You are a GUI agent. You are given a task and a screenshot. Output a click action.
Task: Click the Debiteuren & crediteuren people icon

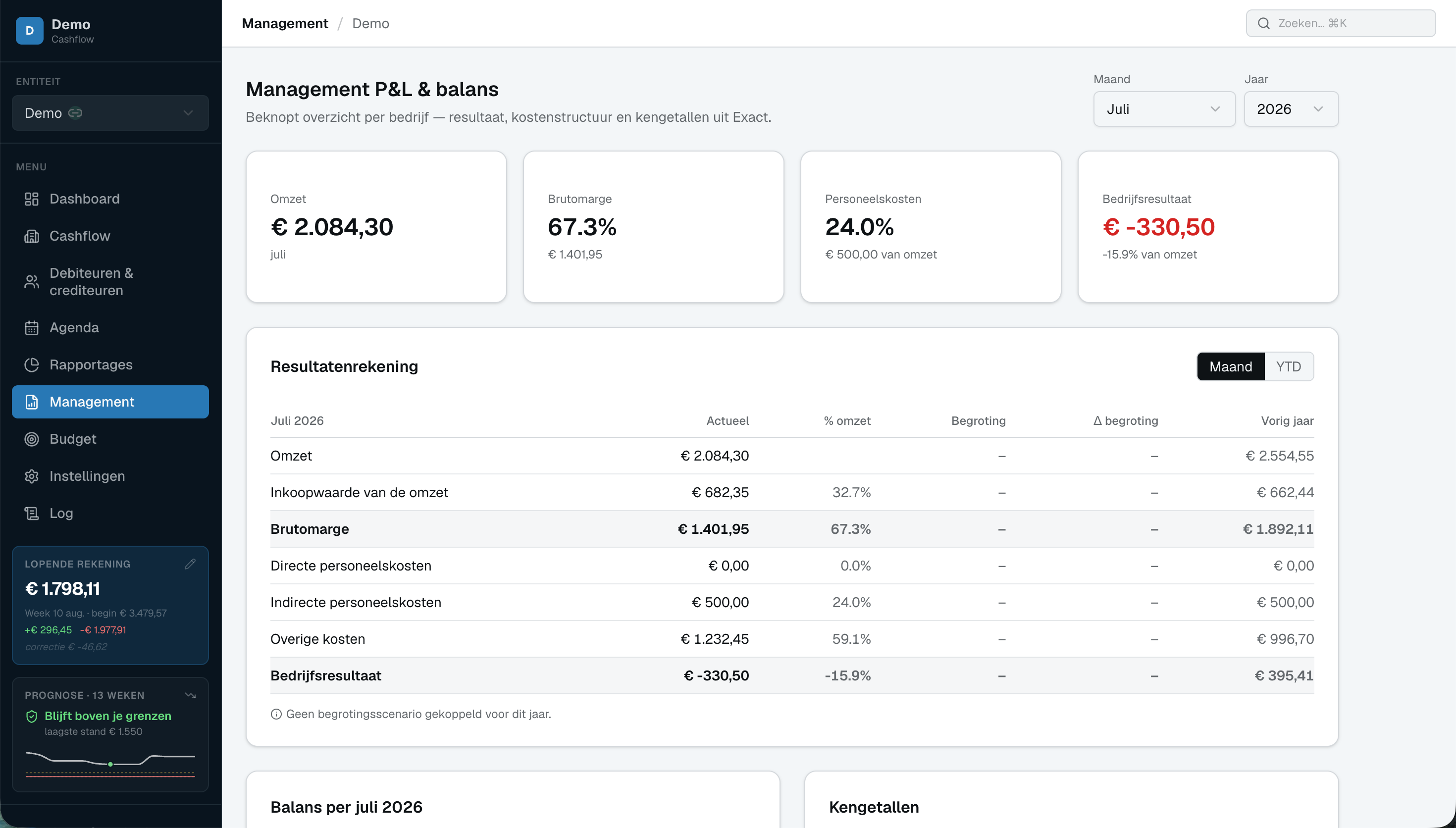tap(31, 281)
